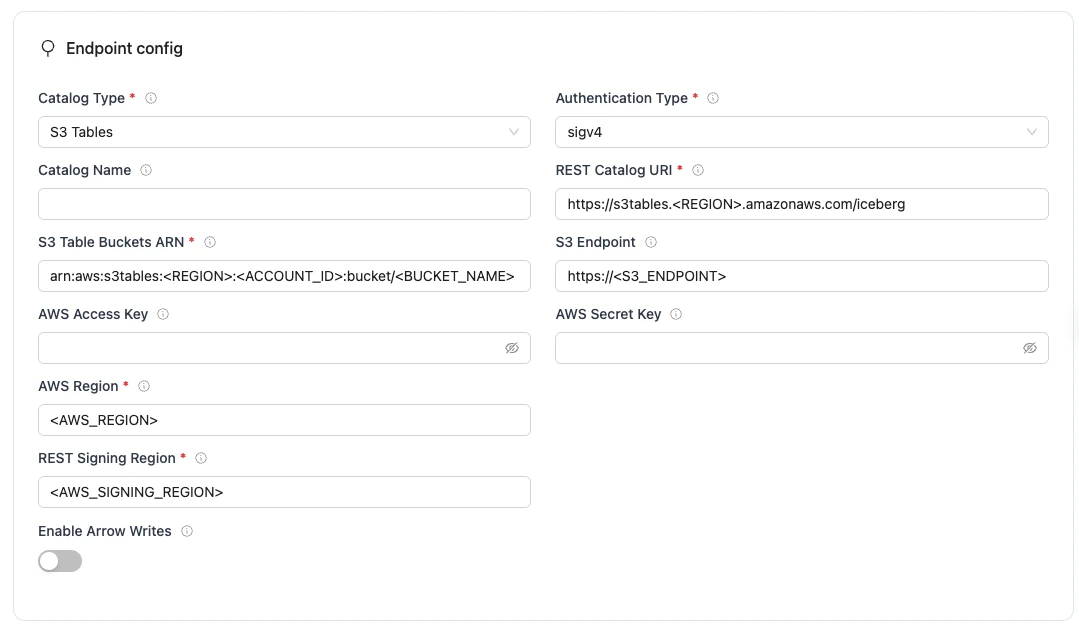Click the REST Signing Region label
The height and width of the screenshot is (638, 1079).
107,458
